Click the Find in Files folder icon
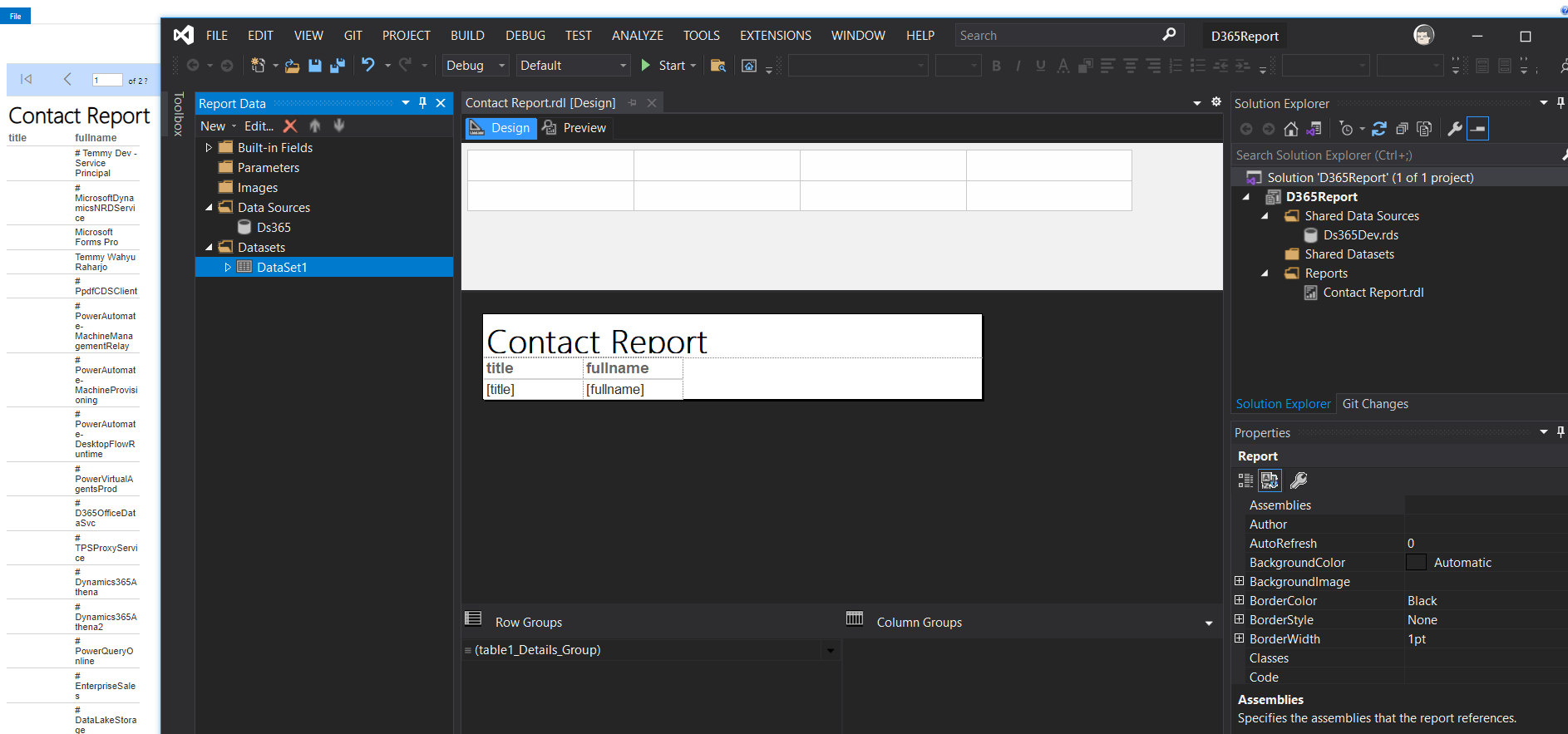This screenshot has width=1568, height=734. pos(718,66)
